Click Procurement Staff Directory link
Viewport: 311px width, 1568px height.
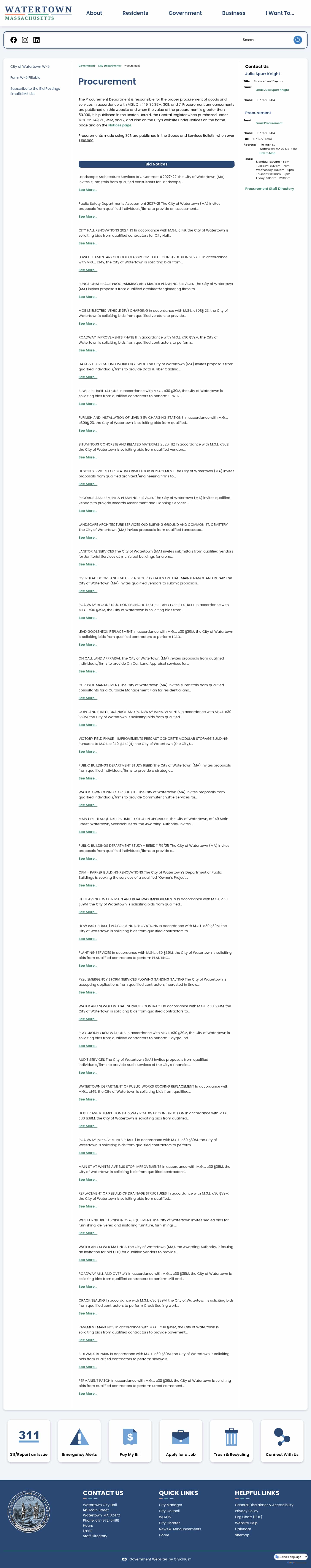[x=270, y=189]
